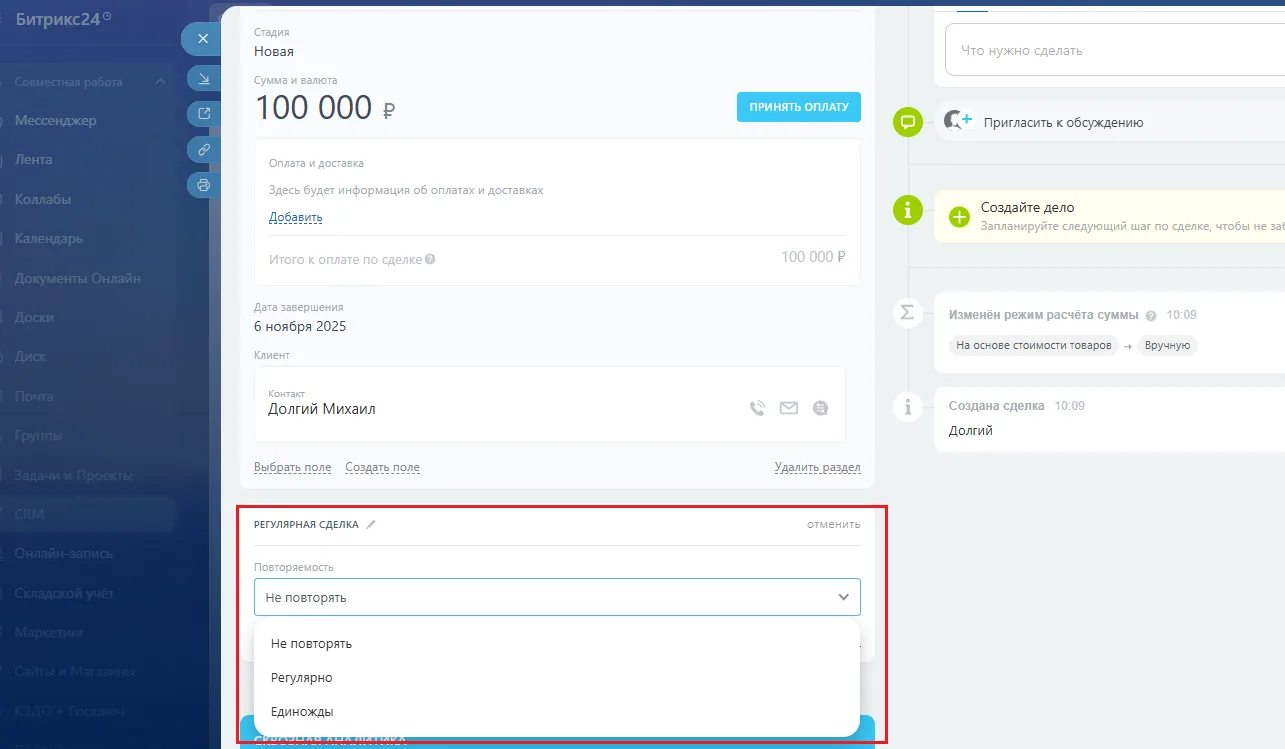The width and height of the screenshot is (1285, 749).
Task: Click Удалить раздел link
Action: 818,467
